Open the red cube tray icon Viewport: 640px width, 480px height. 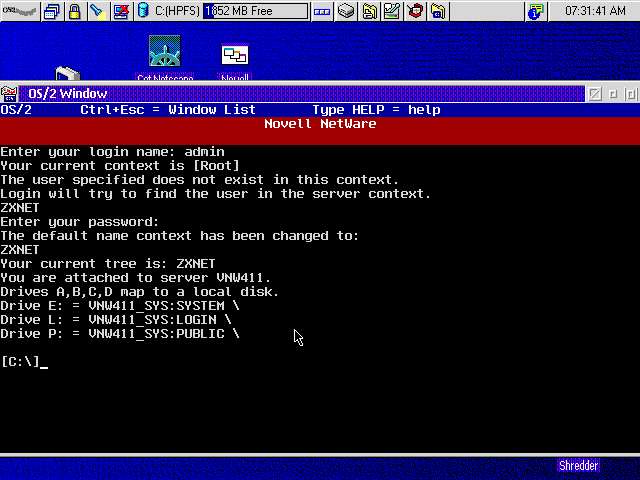coord(415,11)
